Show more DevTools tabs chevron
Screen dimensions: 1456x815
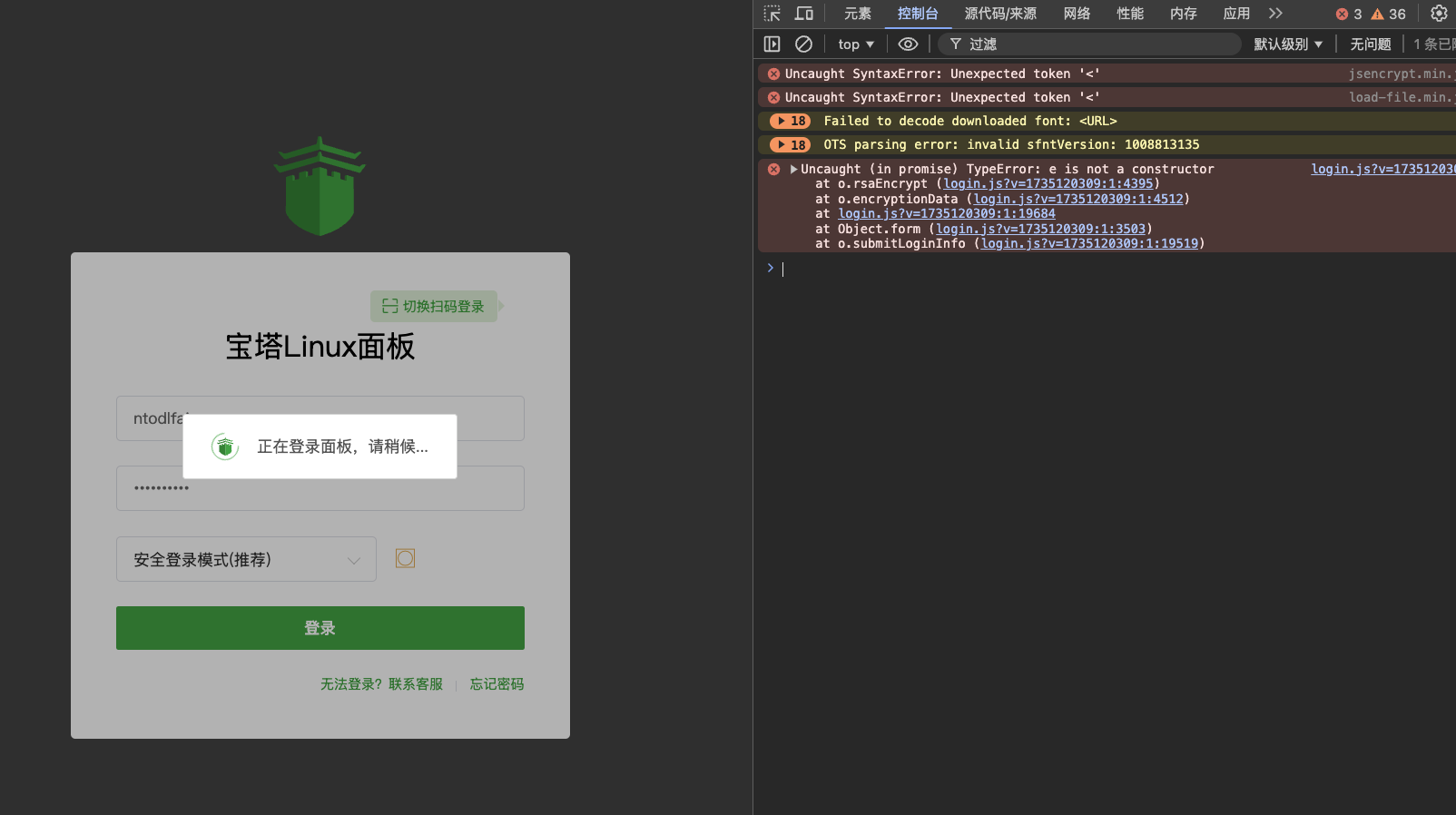(1275, 14)
